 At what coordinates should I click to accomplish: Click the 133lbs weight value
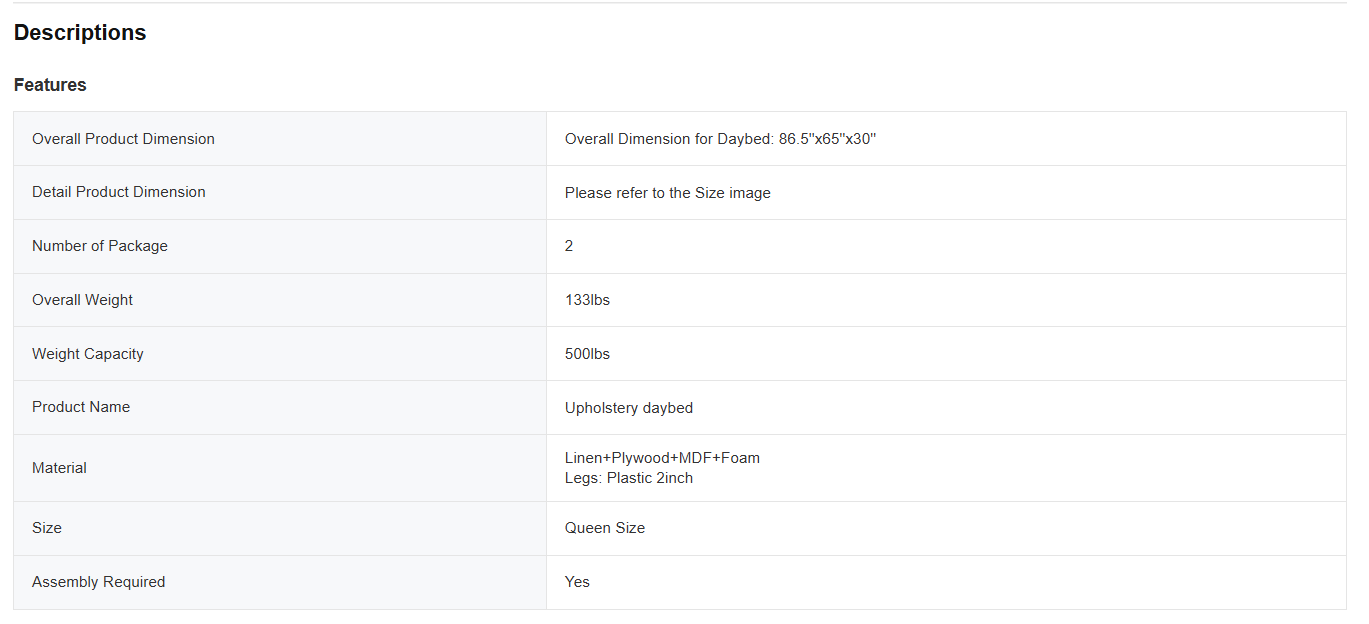[587, 300]
